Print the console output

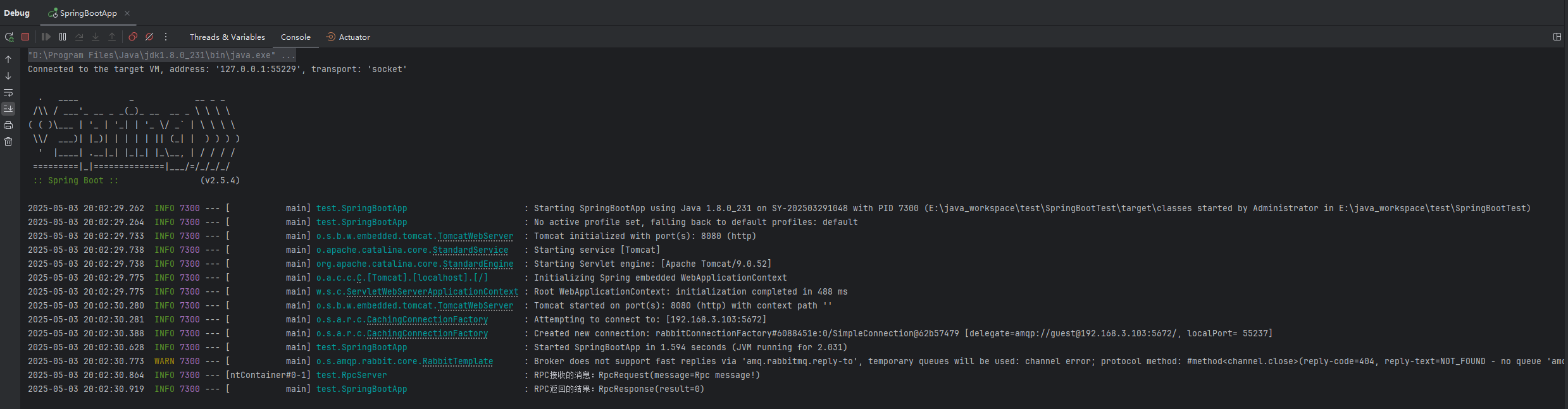8,125
